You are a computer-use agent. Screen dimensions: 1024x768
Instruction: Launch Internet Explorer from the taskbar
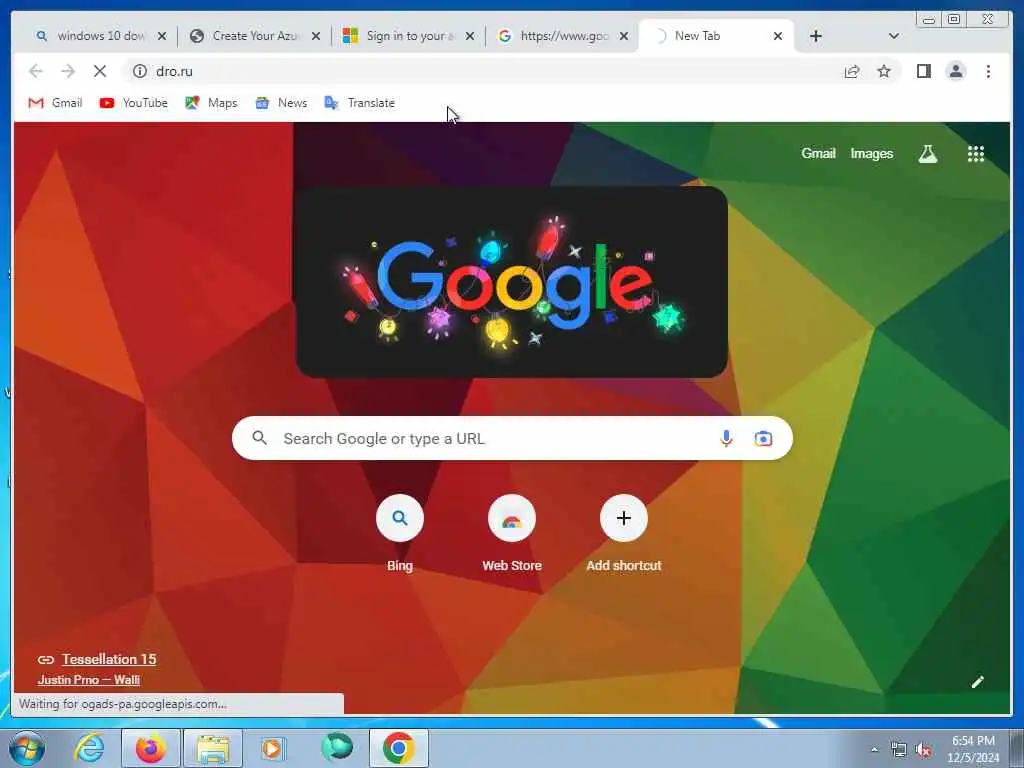pyautogui.click(x=88, y=748)
